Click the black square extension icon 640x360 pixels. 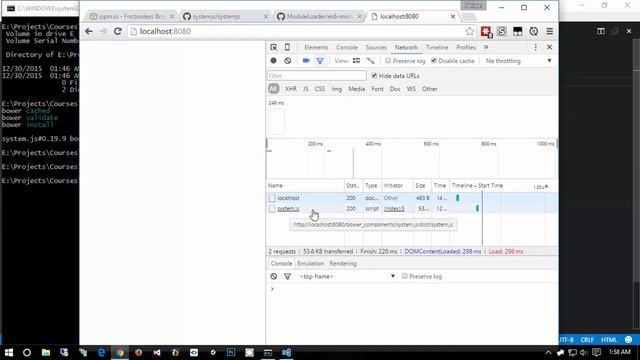(x=518, y=31)
